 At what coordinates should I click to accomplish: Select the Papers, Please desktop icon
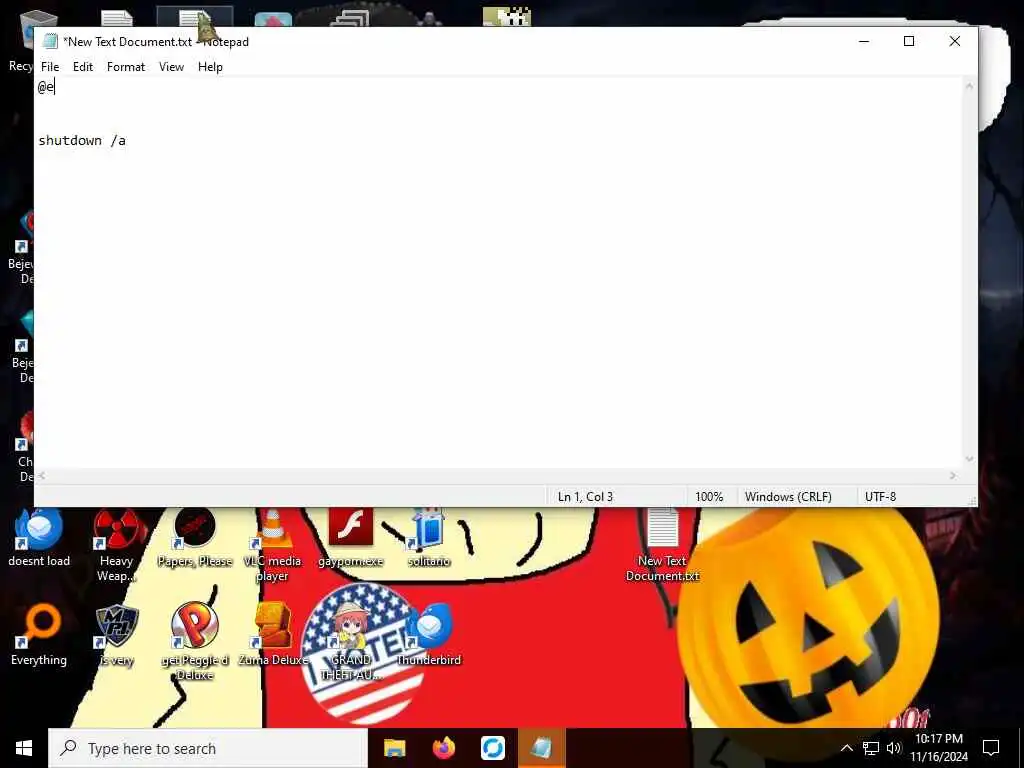195,537
